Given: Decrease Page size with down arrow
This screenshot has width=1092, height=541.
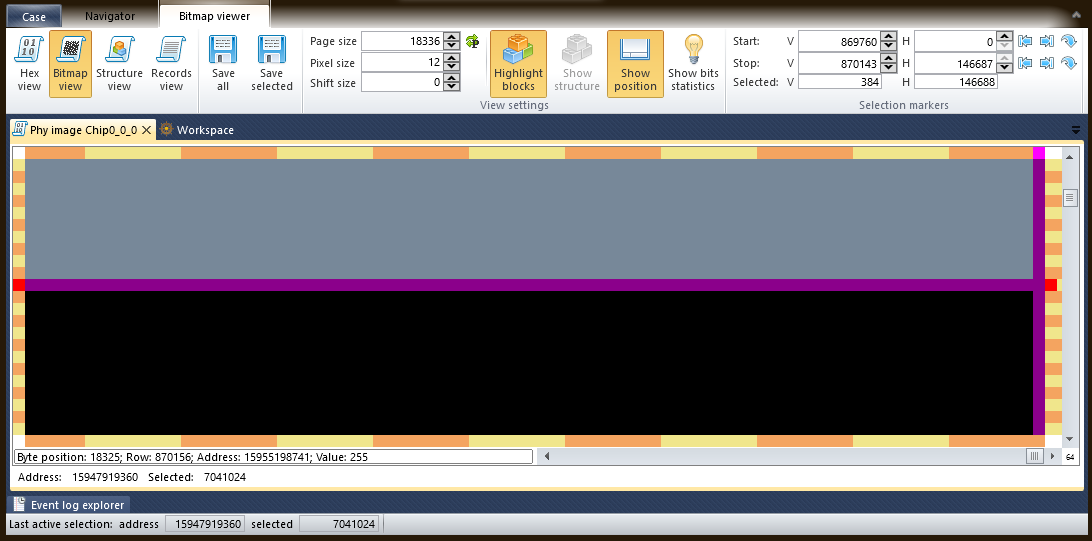Looking at the screenshot, I should (452, 46).
